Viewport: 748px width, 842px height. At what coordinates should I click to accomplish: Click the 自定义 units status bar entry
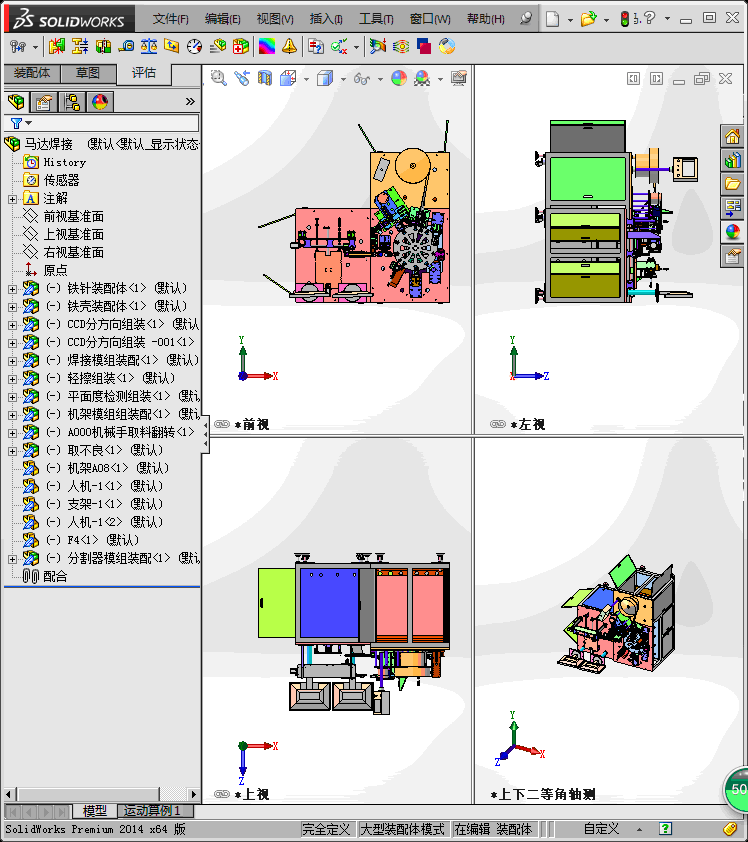(x=601, y=829)
